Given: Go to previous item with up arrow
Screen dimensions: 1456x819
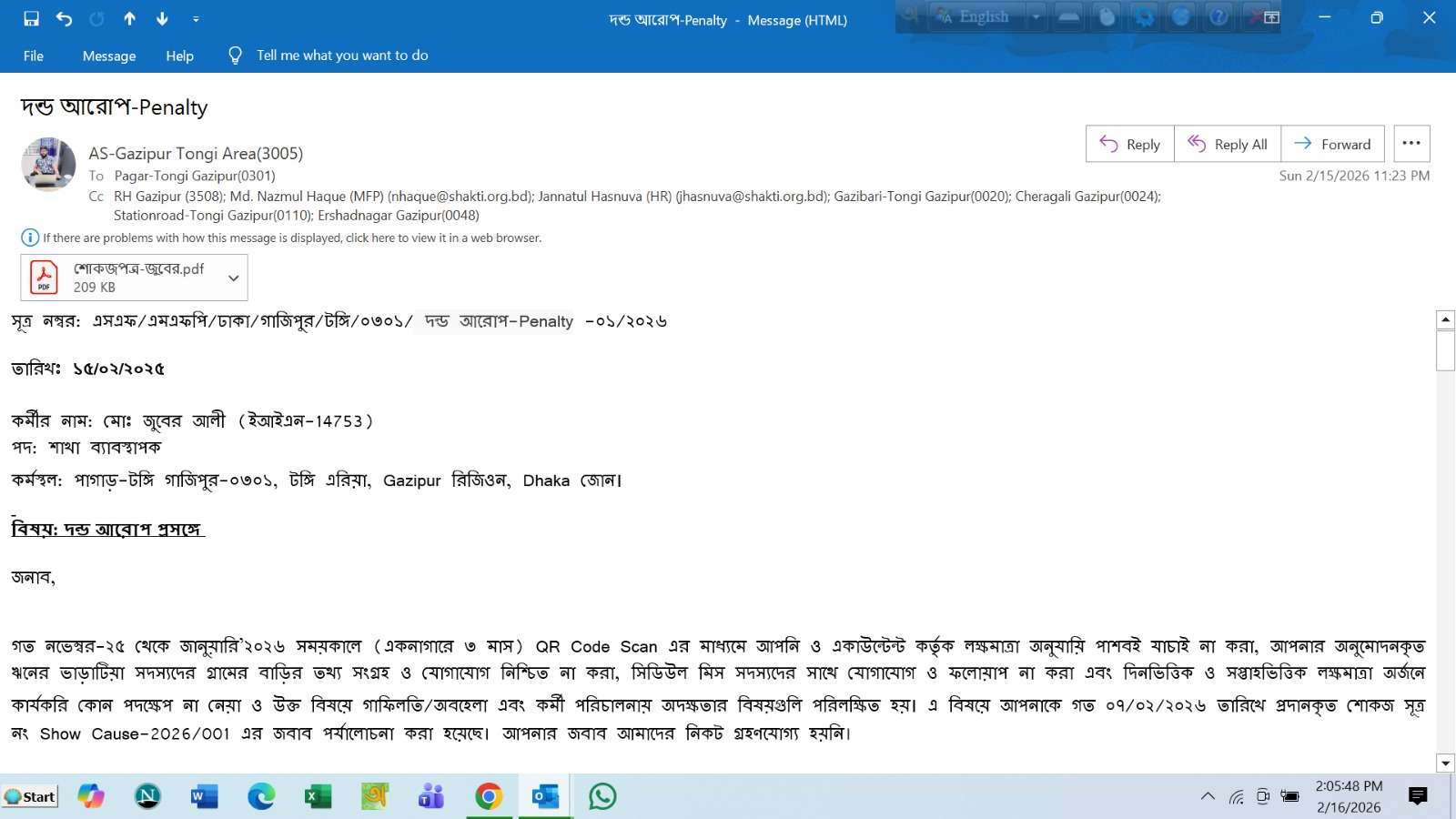Looking at the screenshot, I should click(129, 19).
